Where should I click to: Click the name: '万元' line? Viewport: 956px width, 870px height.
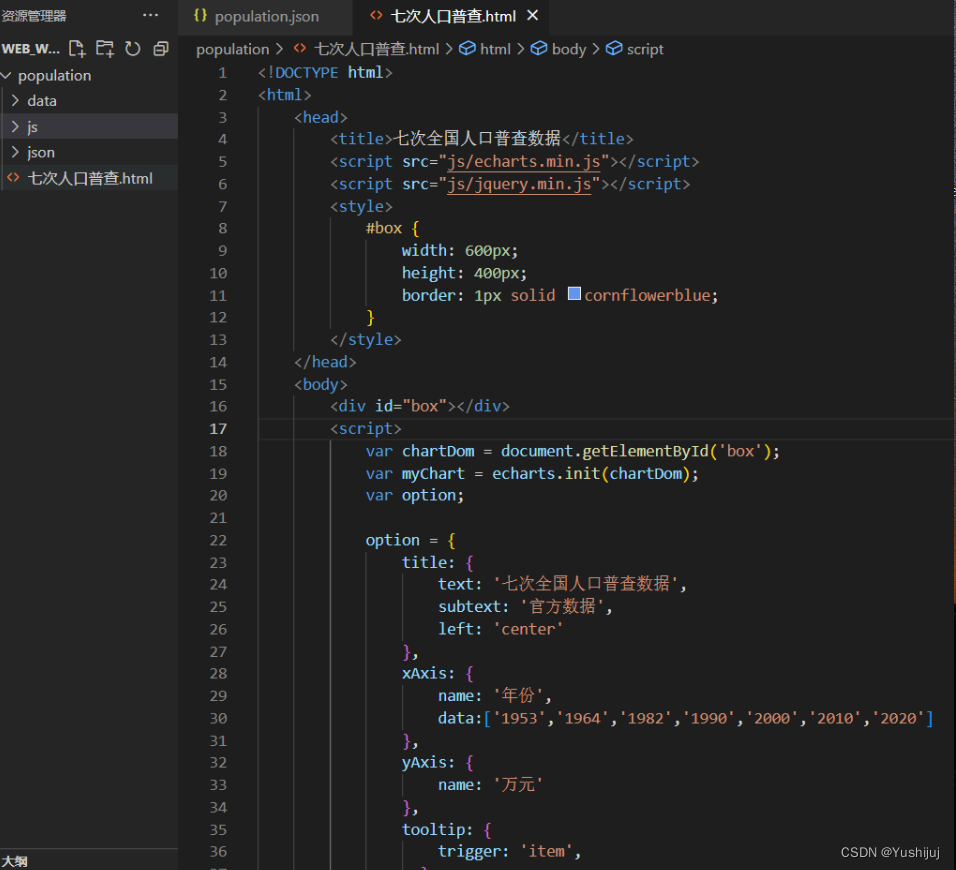click(490, 785)
